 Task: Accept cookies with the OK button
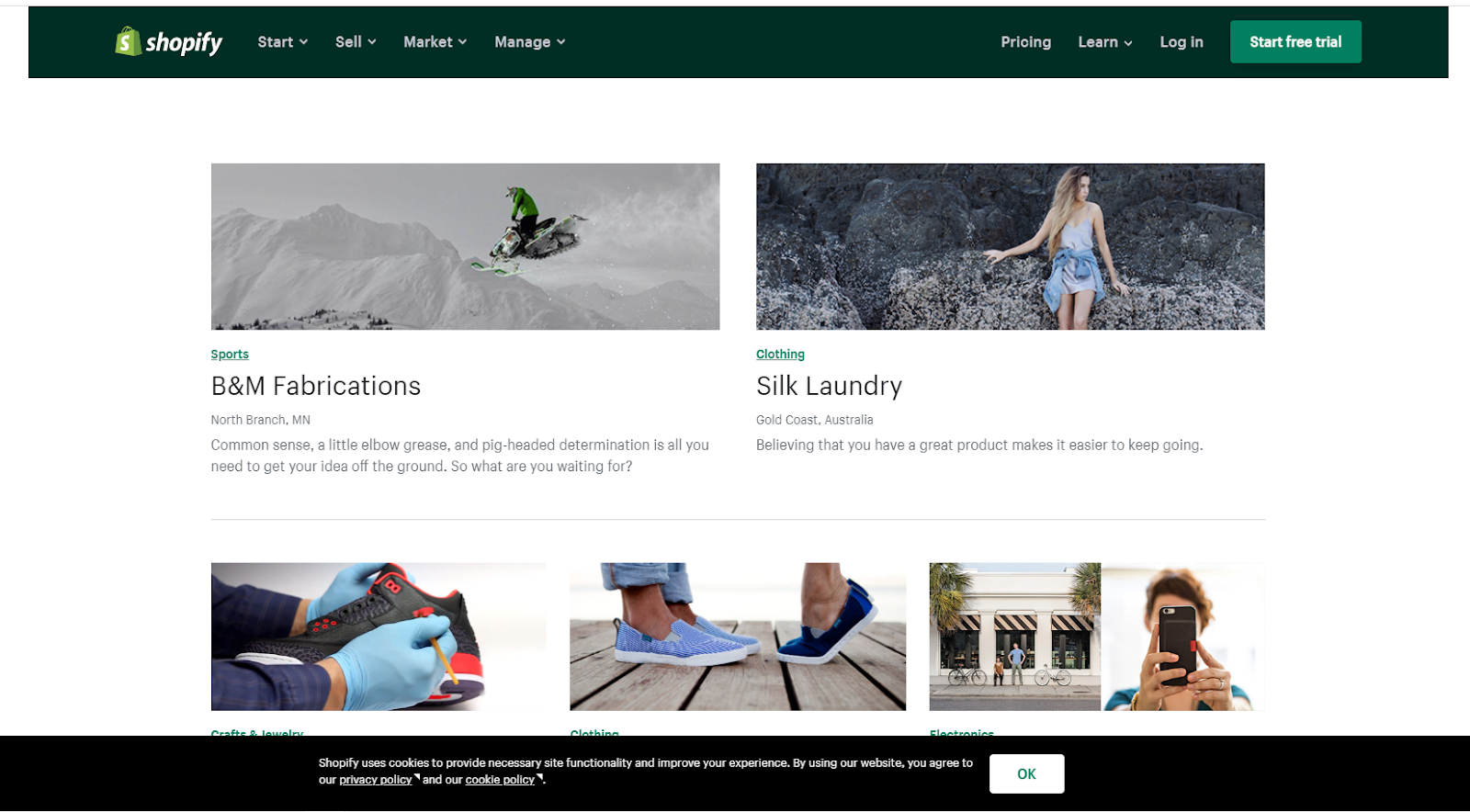tap(1026, 773)
